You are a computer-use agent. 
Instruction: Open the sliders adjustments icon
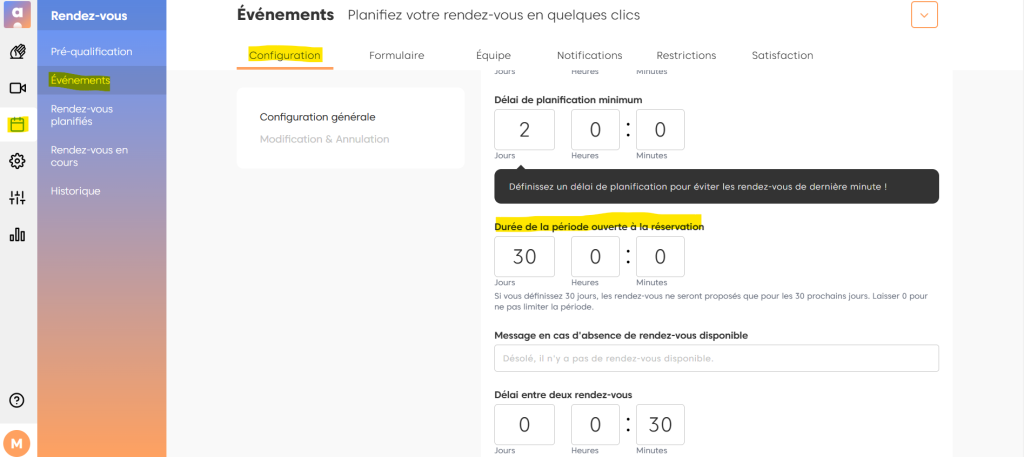(17, 198)
